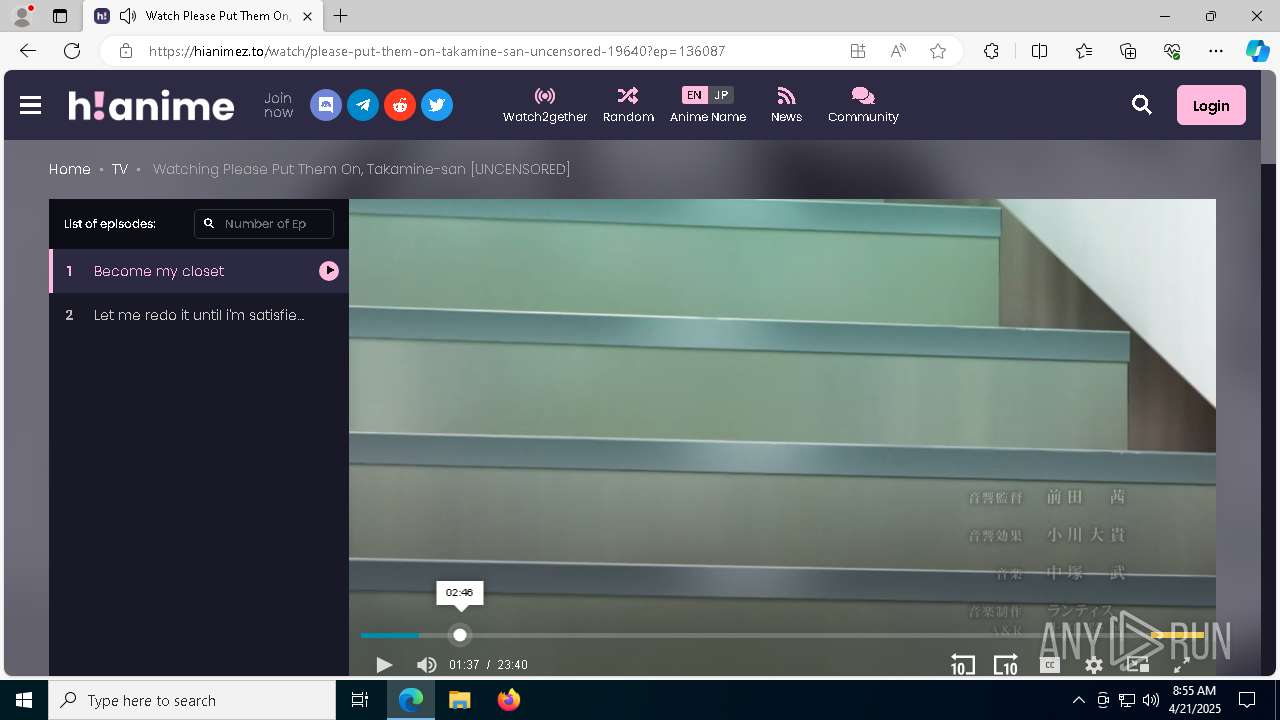The width and height of the screenshot is (1280, 720).
Task: Open the Reddit community icon
Action: click(400, 105)
